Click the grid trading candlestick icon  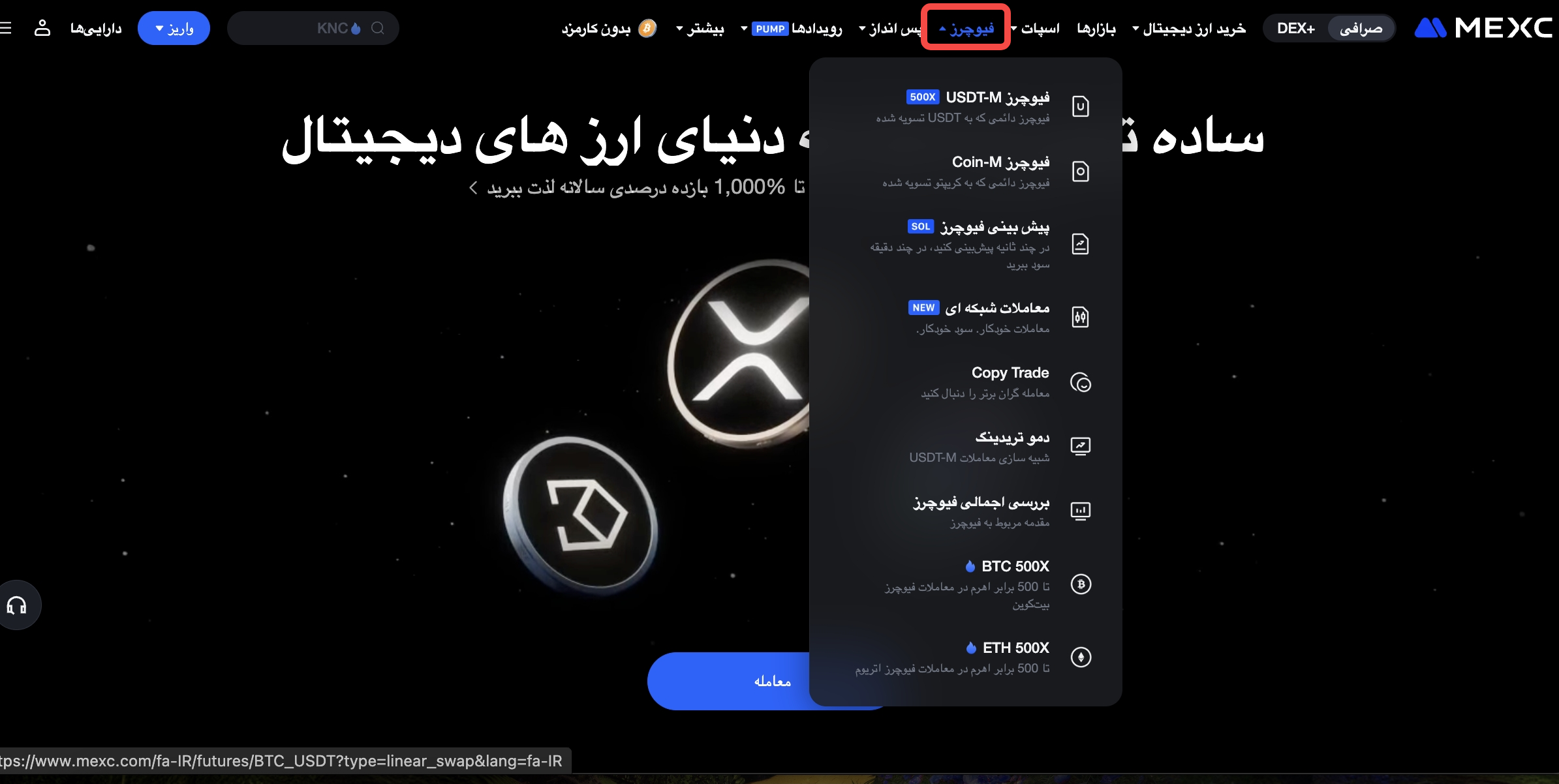[x=1081, y=317]
